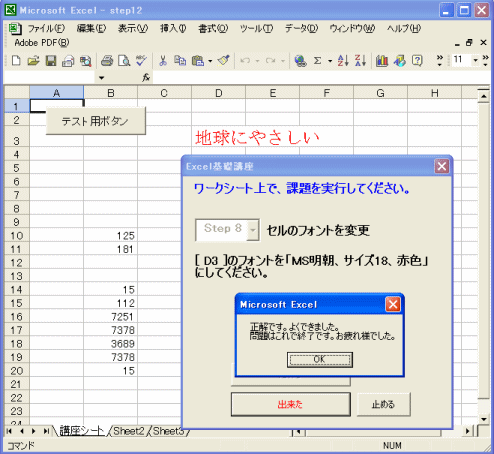
Task: Select the column B header
Action: (x=110, y=93)
